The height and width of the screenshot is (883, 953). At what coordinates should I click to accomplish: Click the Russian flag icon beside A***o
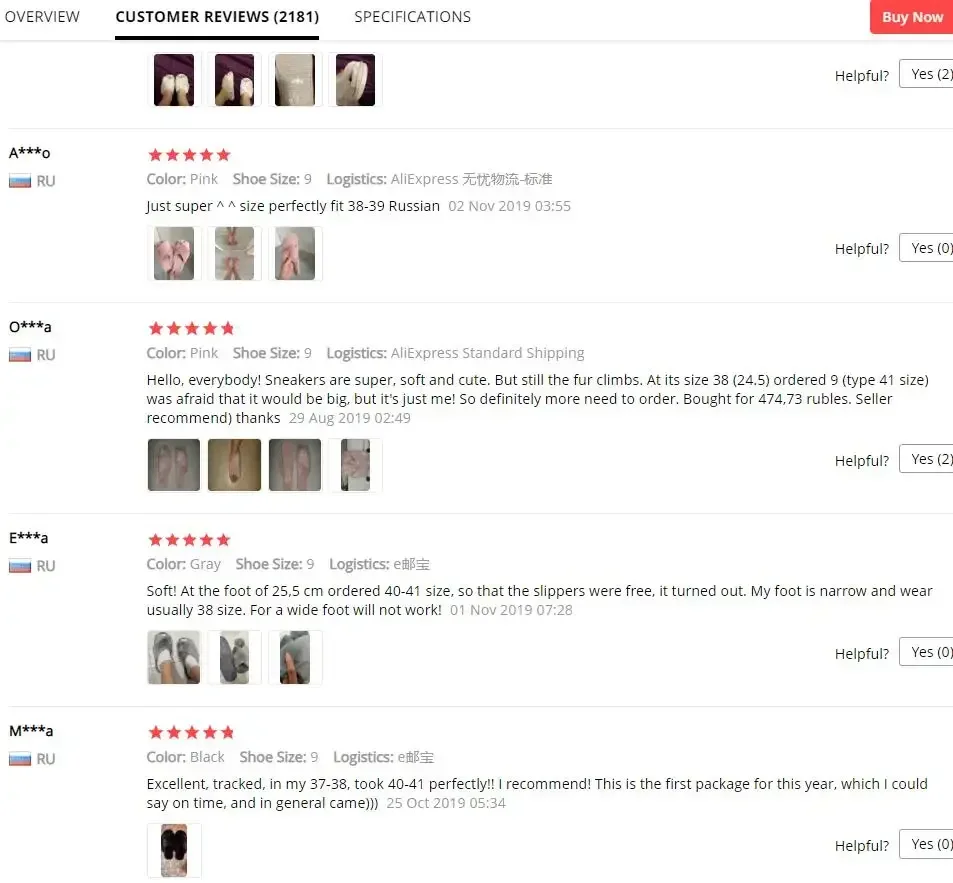[x=19, y=181]
